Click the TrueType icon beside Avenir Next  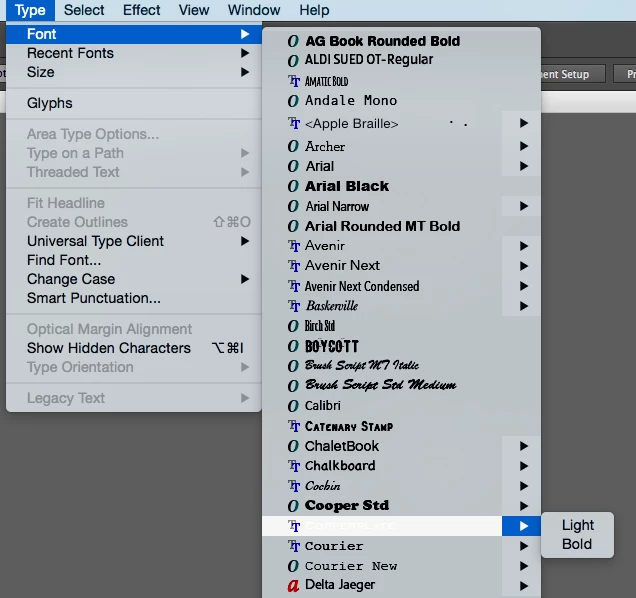[x=294, y=266]
